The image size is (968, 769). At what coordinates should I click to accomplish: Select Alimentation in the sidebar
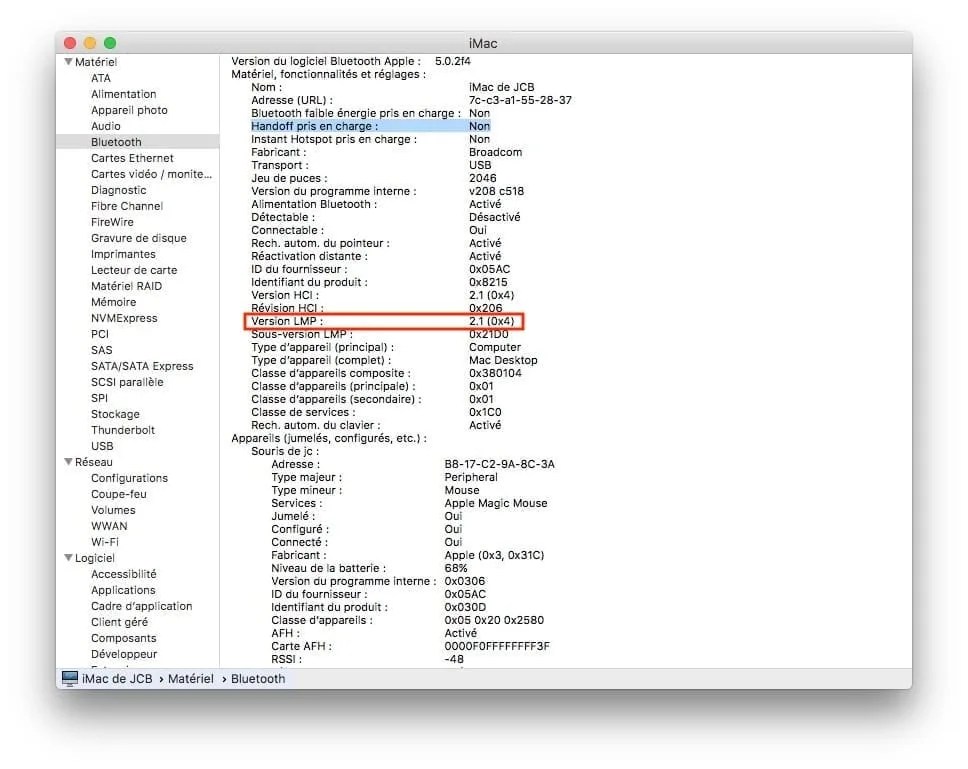(123, 94)
